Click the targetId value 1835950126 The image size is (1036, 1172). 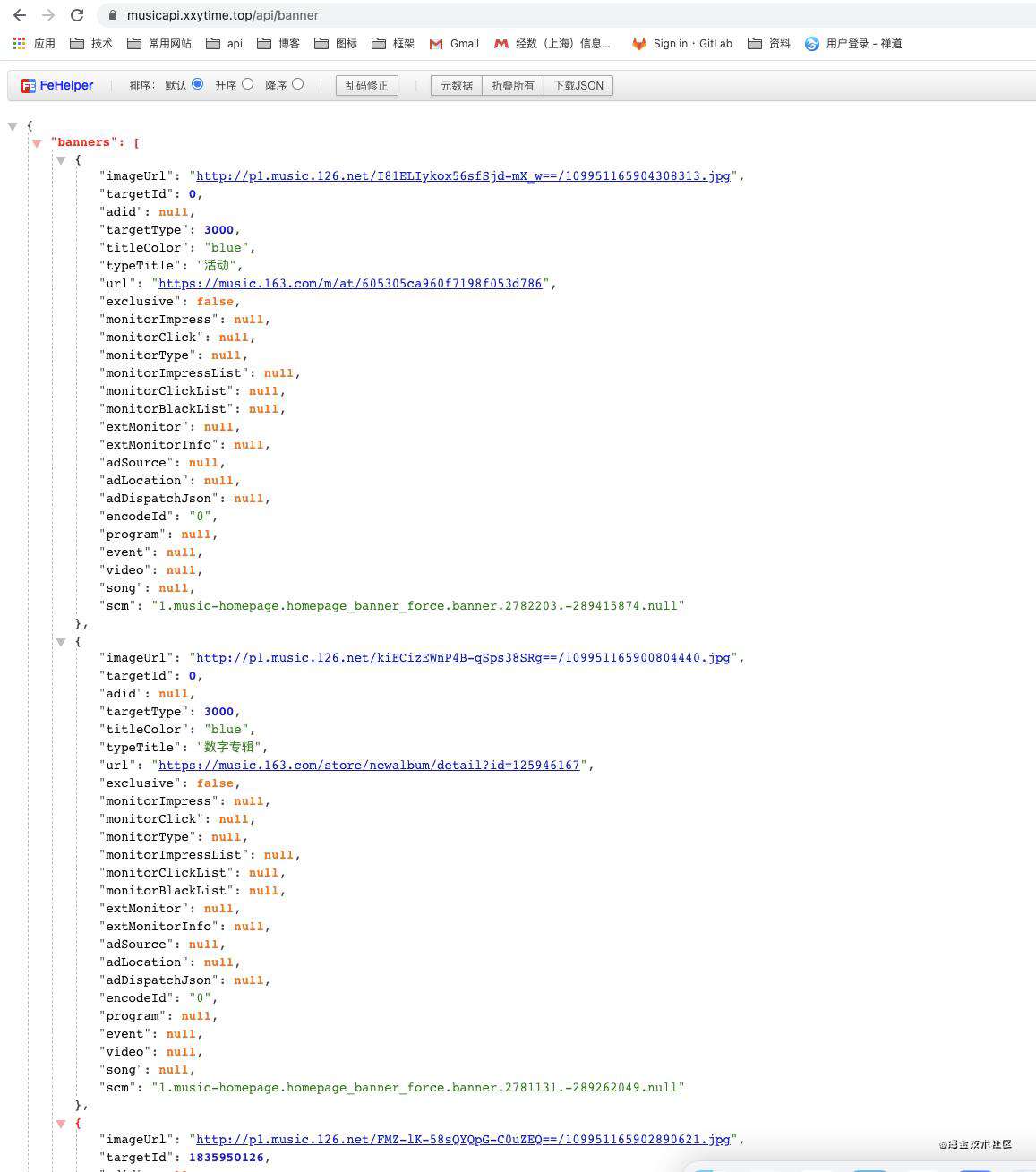tap(226, 1158)
